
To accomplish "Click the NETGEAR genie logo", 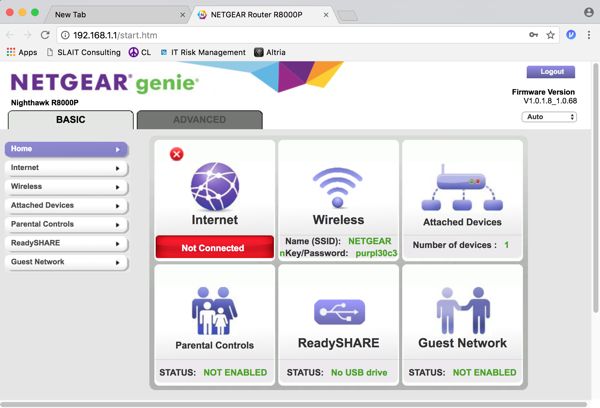I will pos(105,83).
